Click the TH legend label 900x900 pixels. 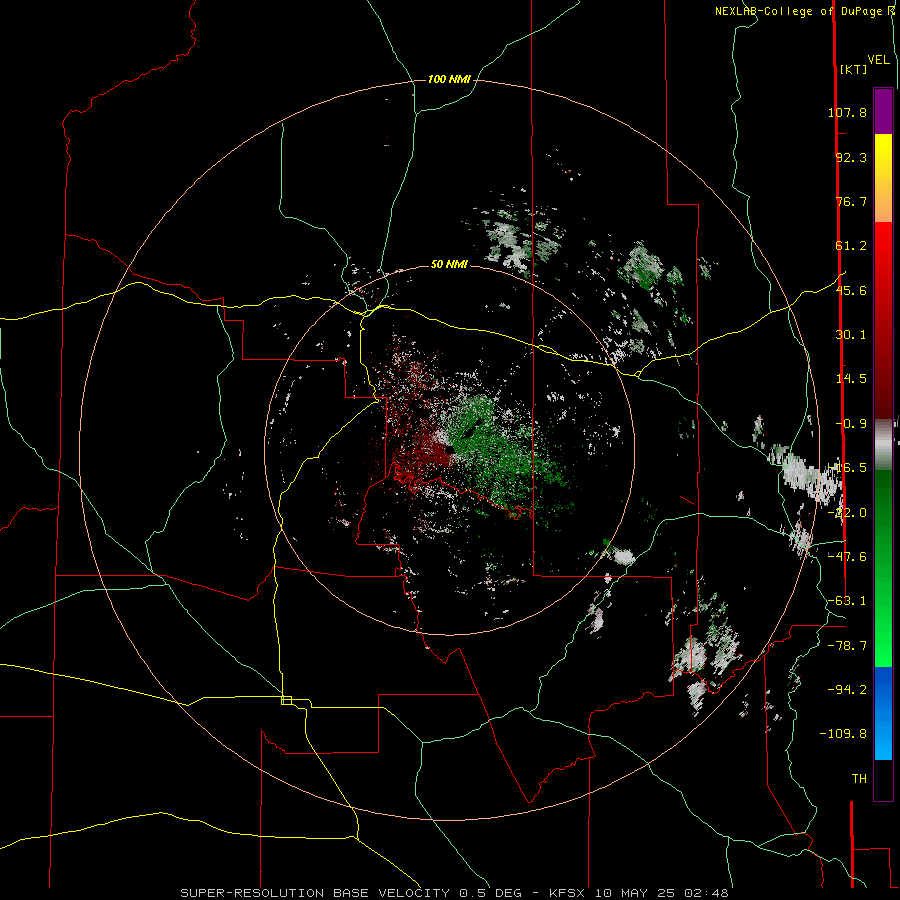tap(859, 779)
